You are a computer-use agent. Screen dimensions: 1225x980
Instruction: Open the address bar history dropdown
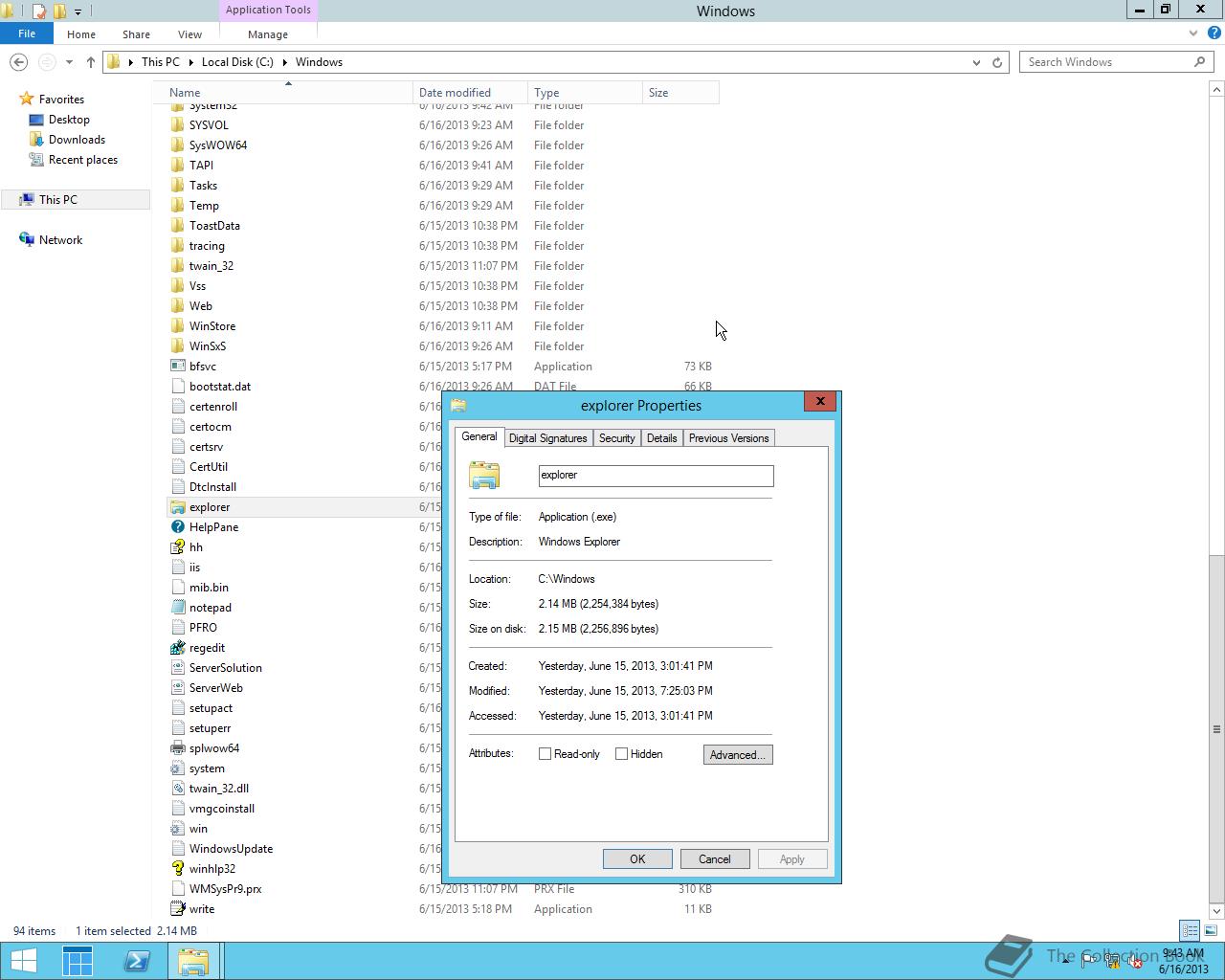coord(976,62)
